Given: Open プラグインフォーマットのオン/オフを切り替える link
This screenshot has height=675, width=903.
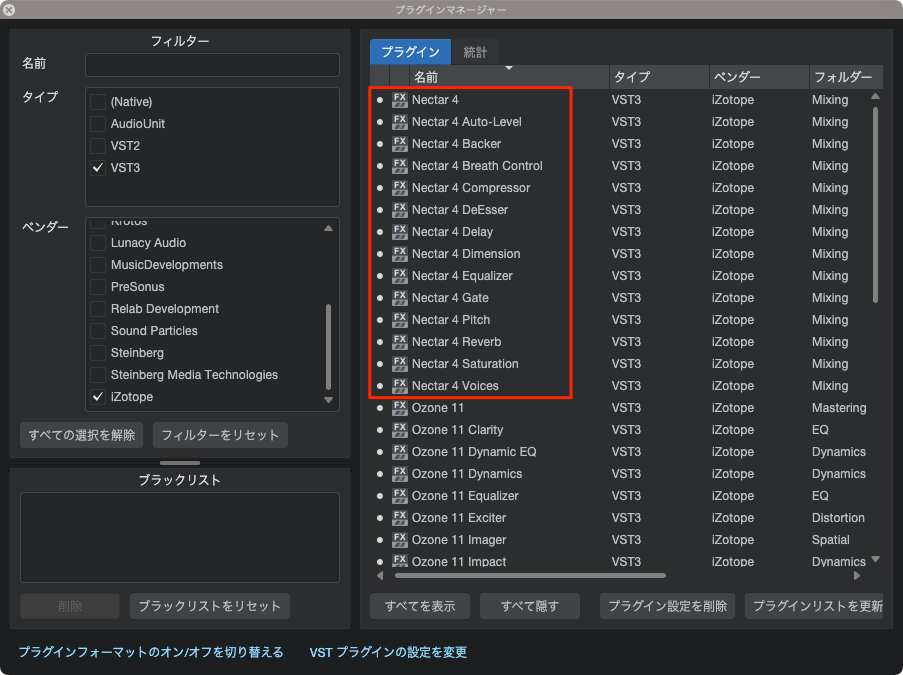Looking at the screenshot, I should pos(151,652).
